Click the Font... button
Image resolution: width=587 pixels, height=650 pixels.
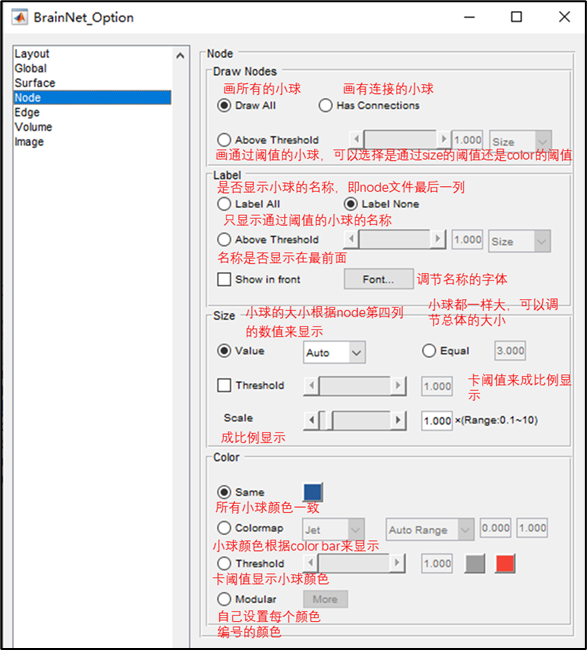click(x=378, y=279)
